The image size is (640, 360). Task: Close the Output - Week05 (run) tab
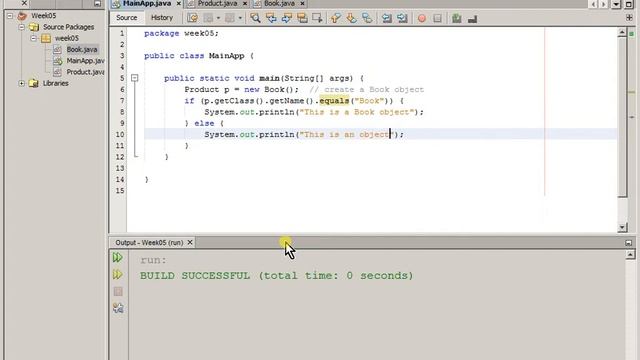[x=190, y=242]
